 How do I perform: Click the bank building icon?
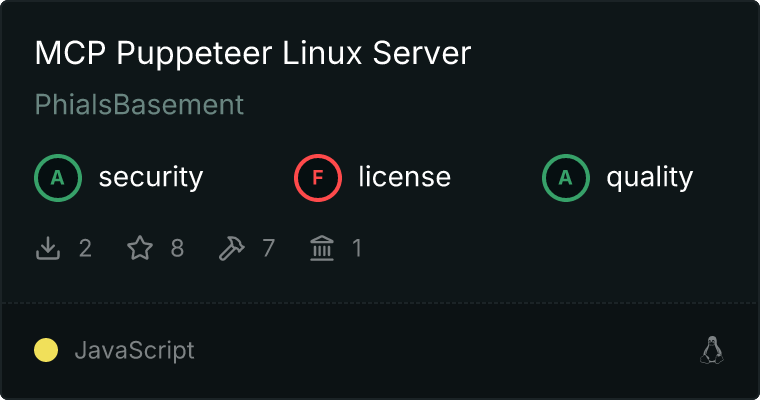pyautogui.click(x=322, y=248)
